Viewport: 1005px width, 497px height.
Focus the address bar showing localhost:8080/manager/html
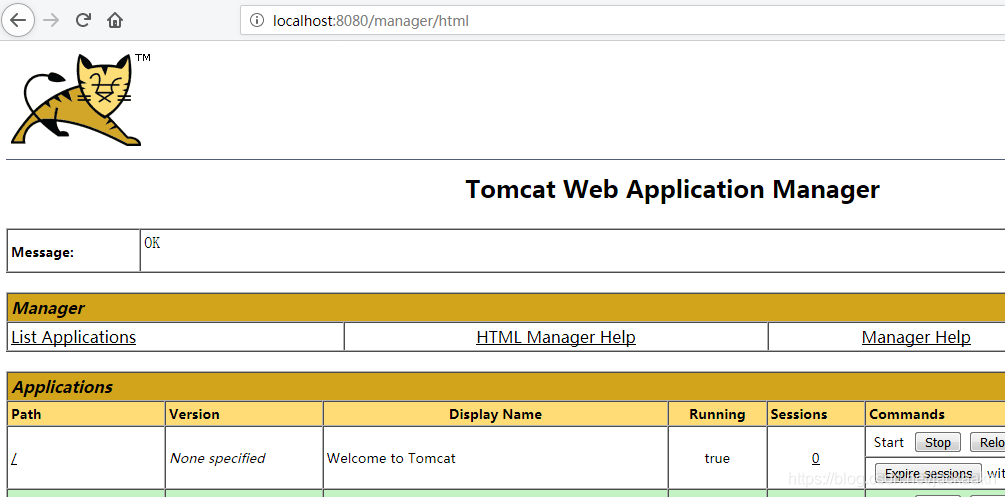[622, 21]
